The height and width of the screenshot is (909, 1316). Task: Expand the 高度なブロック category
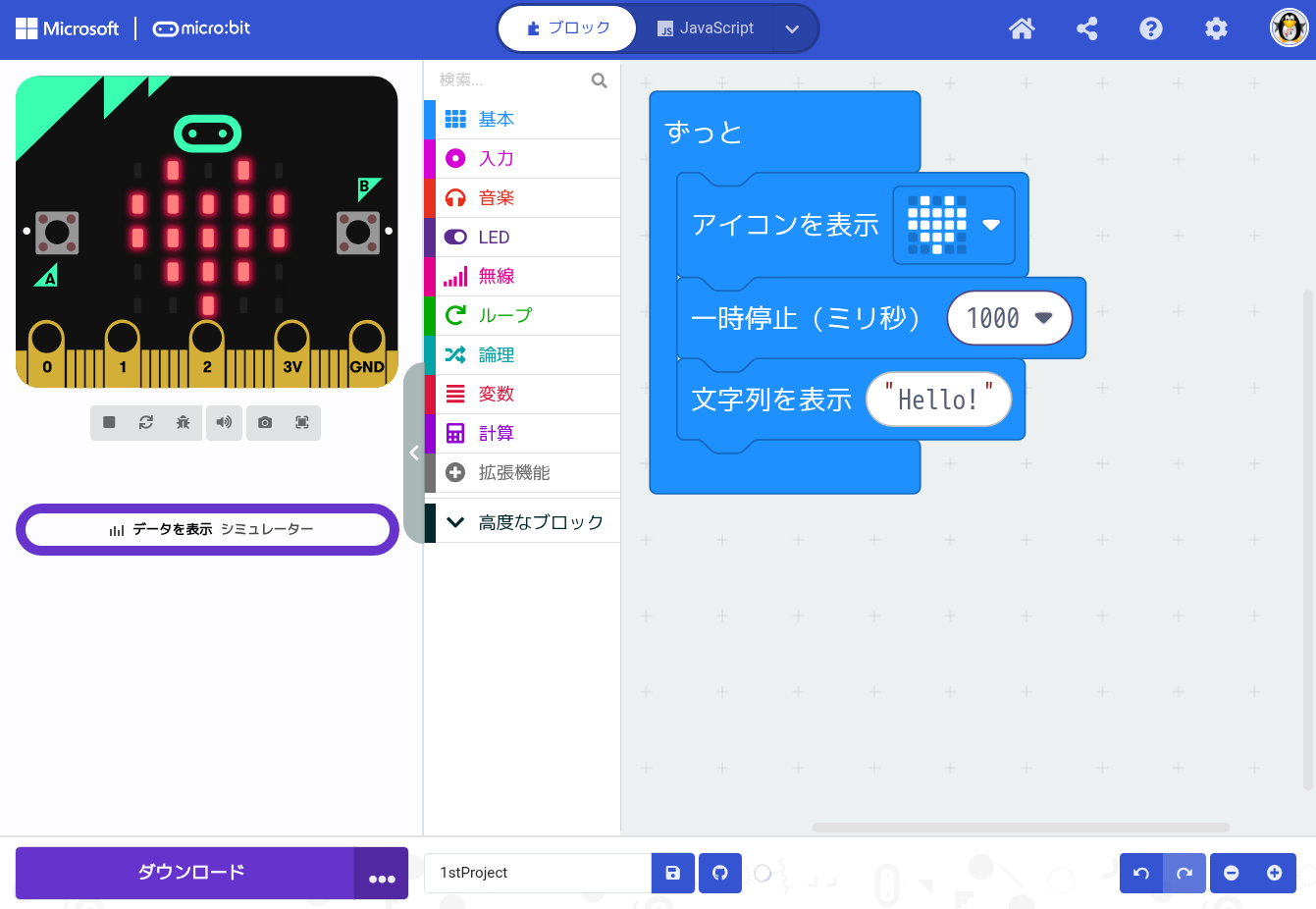pyautogui.click(x=540, y=522)
